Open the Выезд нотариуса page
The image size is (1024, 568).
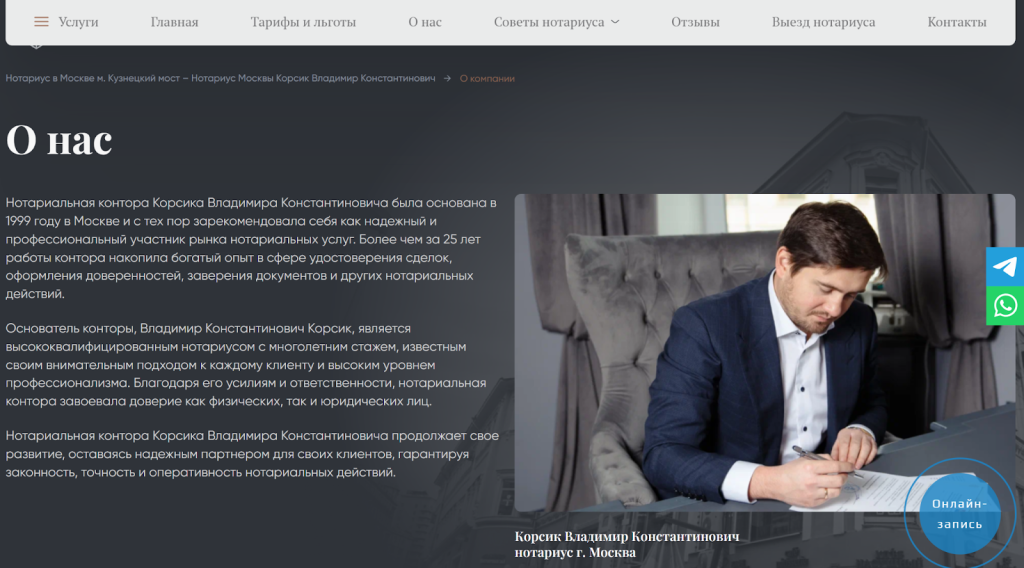(824, 22)
